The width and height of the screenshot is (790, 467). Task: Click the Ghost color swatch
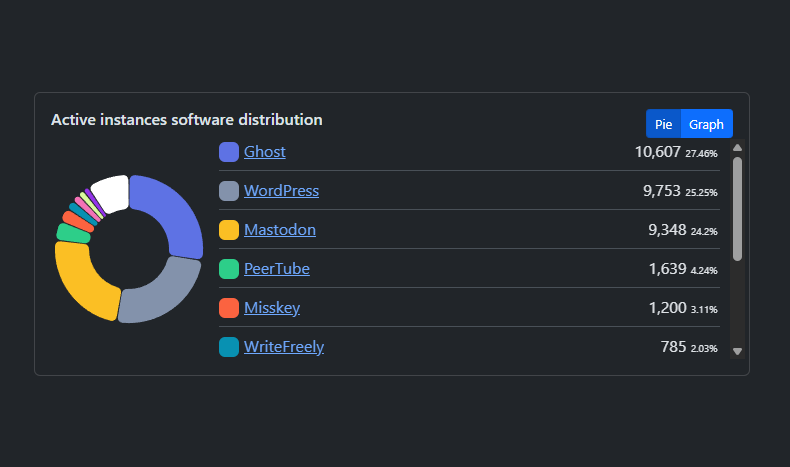pos(228,152)
